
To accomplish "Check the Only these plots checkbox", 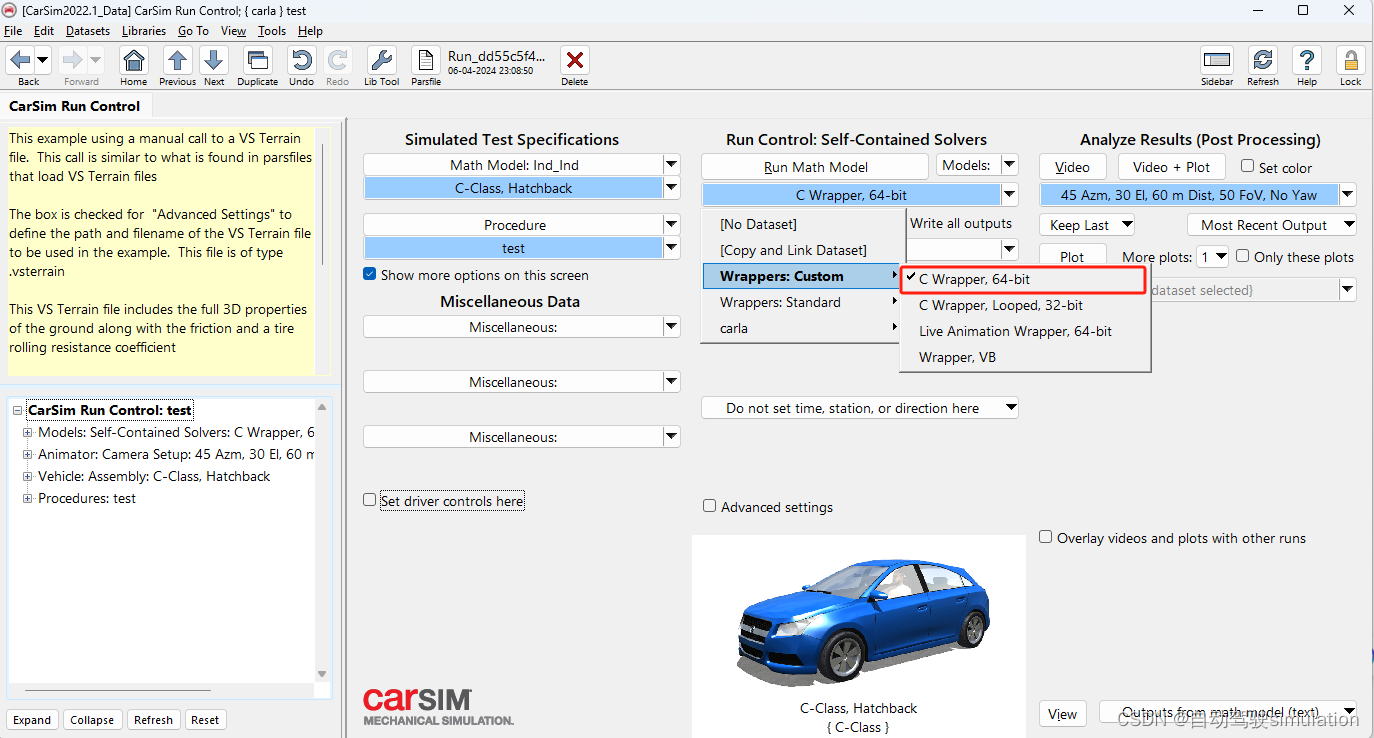I will [x=1242, y=256].
